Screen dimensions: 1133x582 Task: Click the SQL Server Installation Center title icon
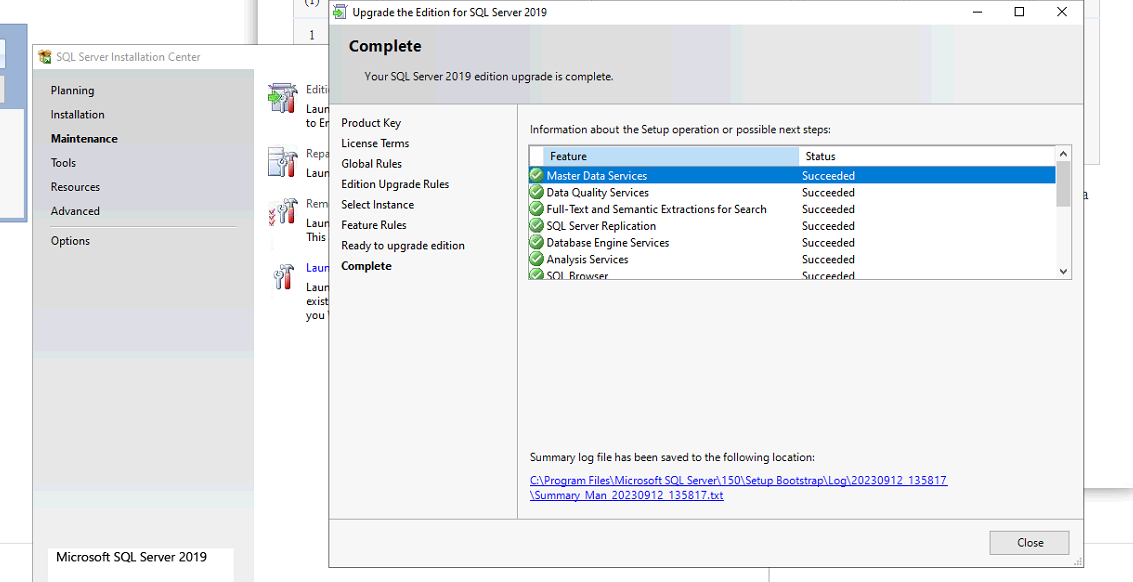tap(45, 57)
